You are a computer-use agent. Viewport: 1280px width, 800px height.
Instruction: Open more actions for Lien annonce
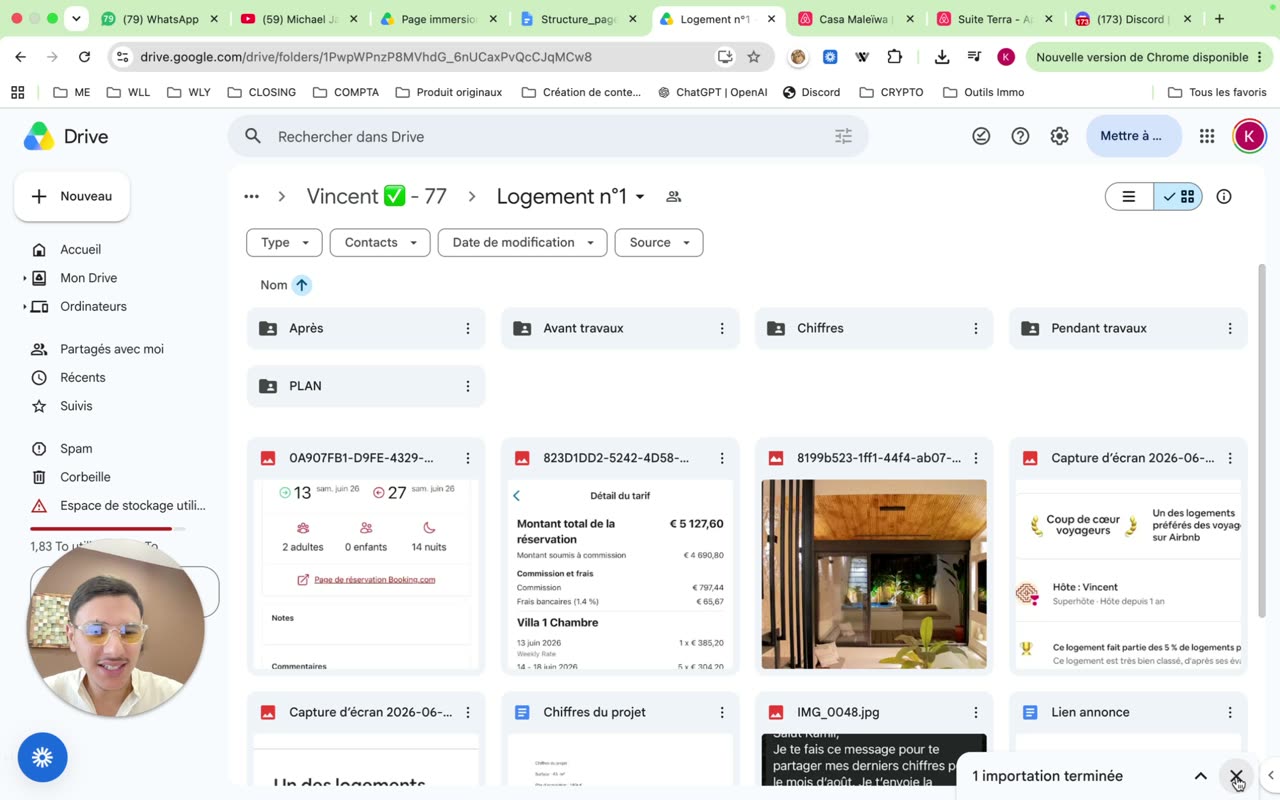(1229, 712)
